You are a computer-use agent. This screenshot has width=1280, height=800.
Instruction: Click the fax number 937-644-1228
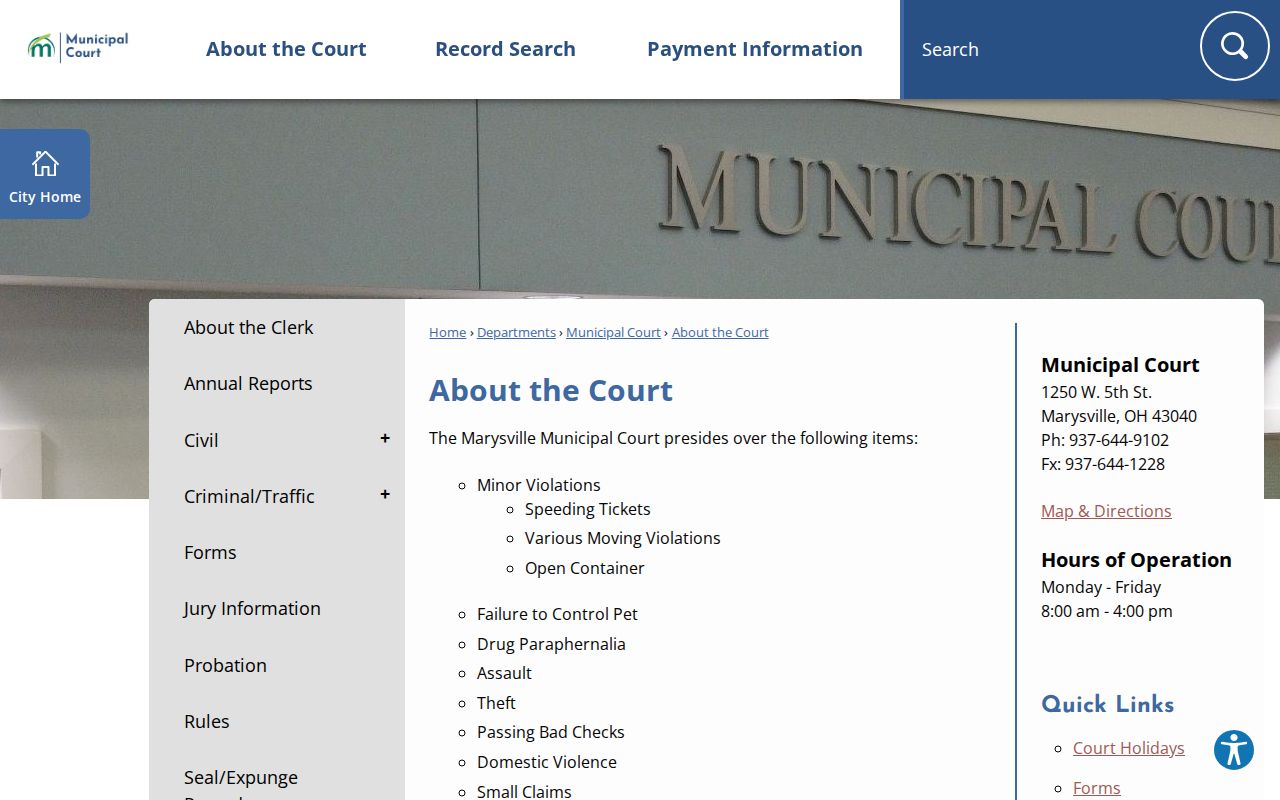coord(1115,464)
